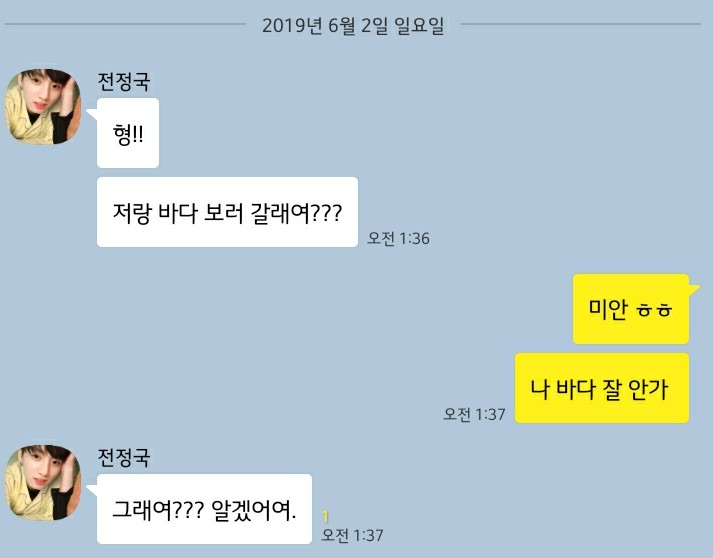Click the divider line right of the date header
The height and width of the screenshot is (558, 713).
[x=581, y=24]
